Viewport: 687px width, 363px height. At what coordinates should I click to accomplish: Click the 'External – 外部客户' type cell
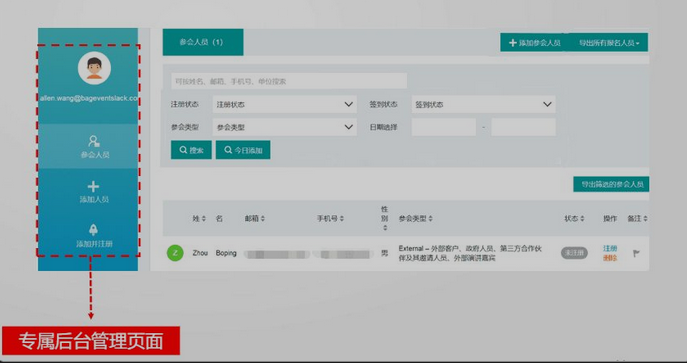pos(470,253)
